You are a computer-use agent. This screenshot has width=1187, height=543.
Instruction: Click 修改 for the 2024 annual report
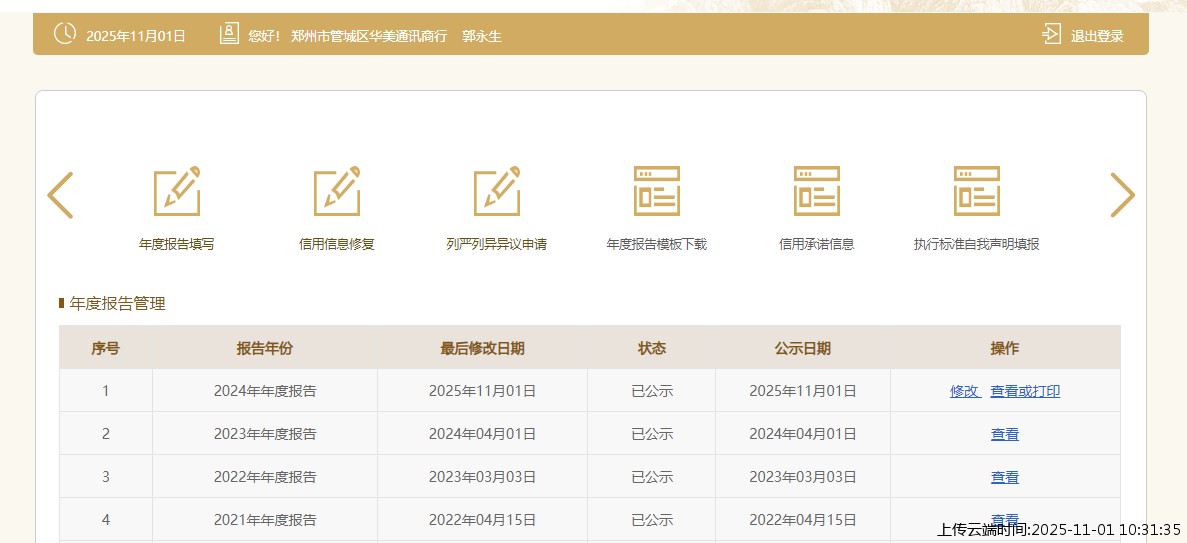coord(964,391)
